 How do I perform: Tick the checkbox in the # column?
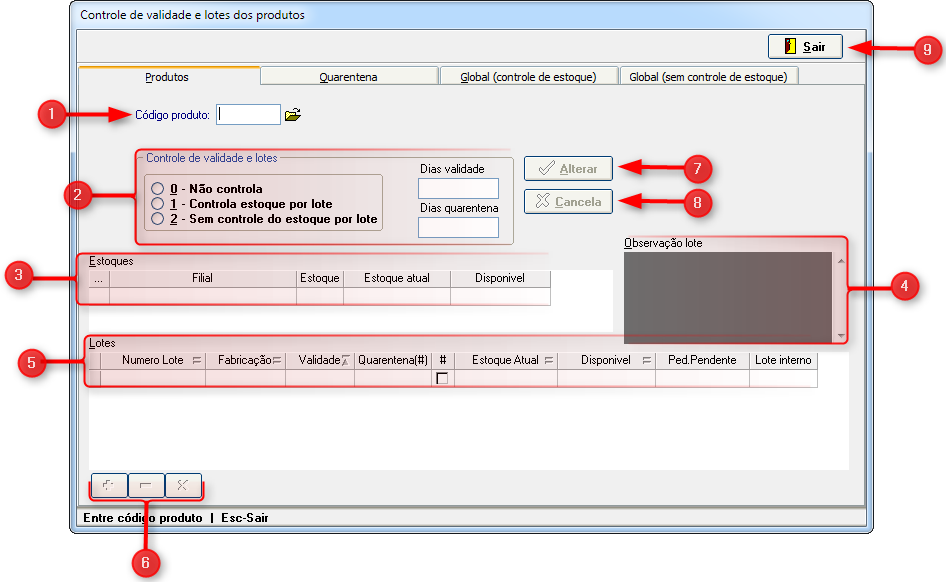(x=442, y=378)
